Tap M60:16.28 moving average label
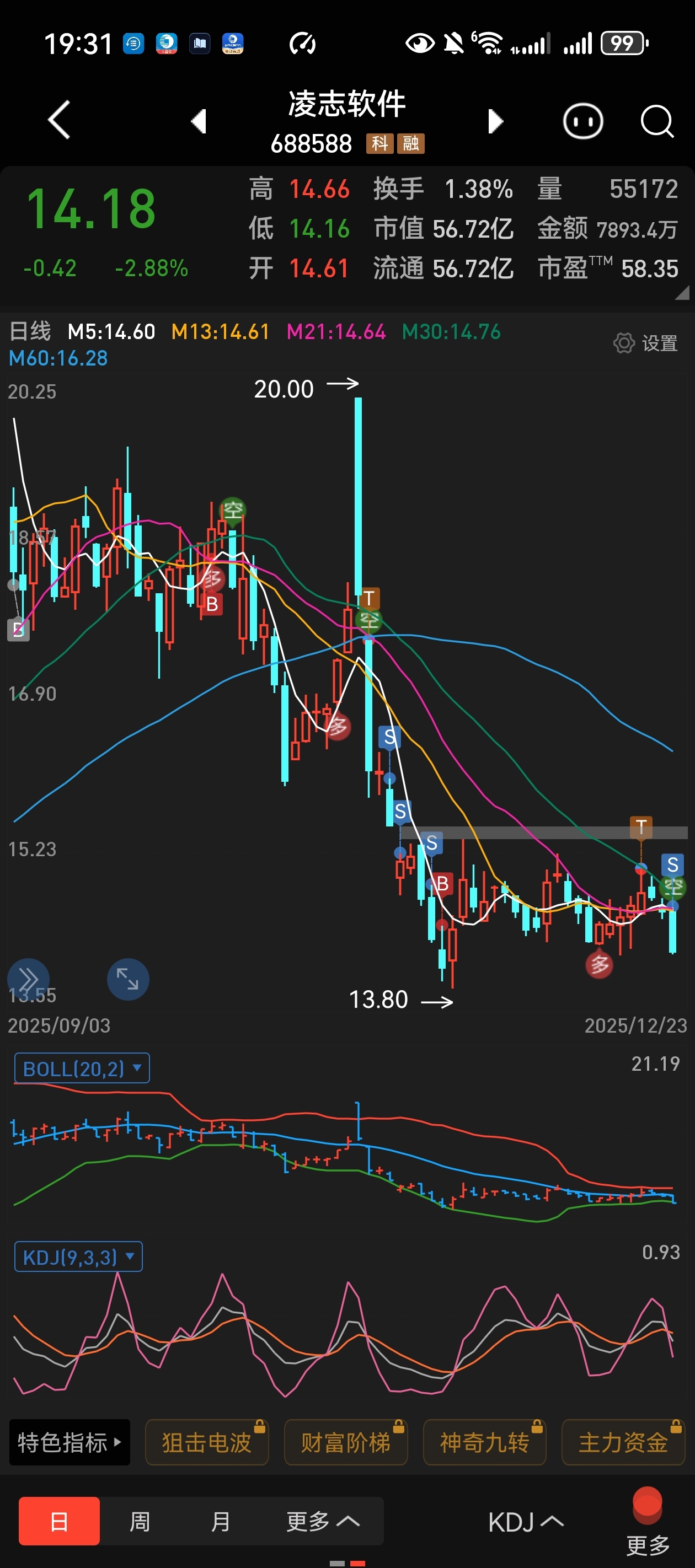The width and height of the screenshot is (695, 1568). [x=58, y=358]
